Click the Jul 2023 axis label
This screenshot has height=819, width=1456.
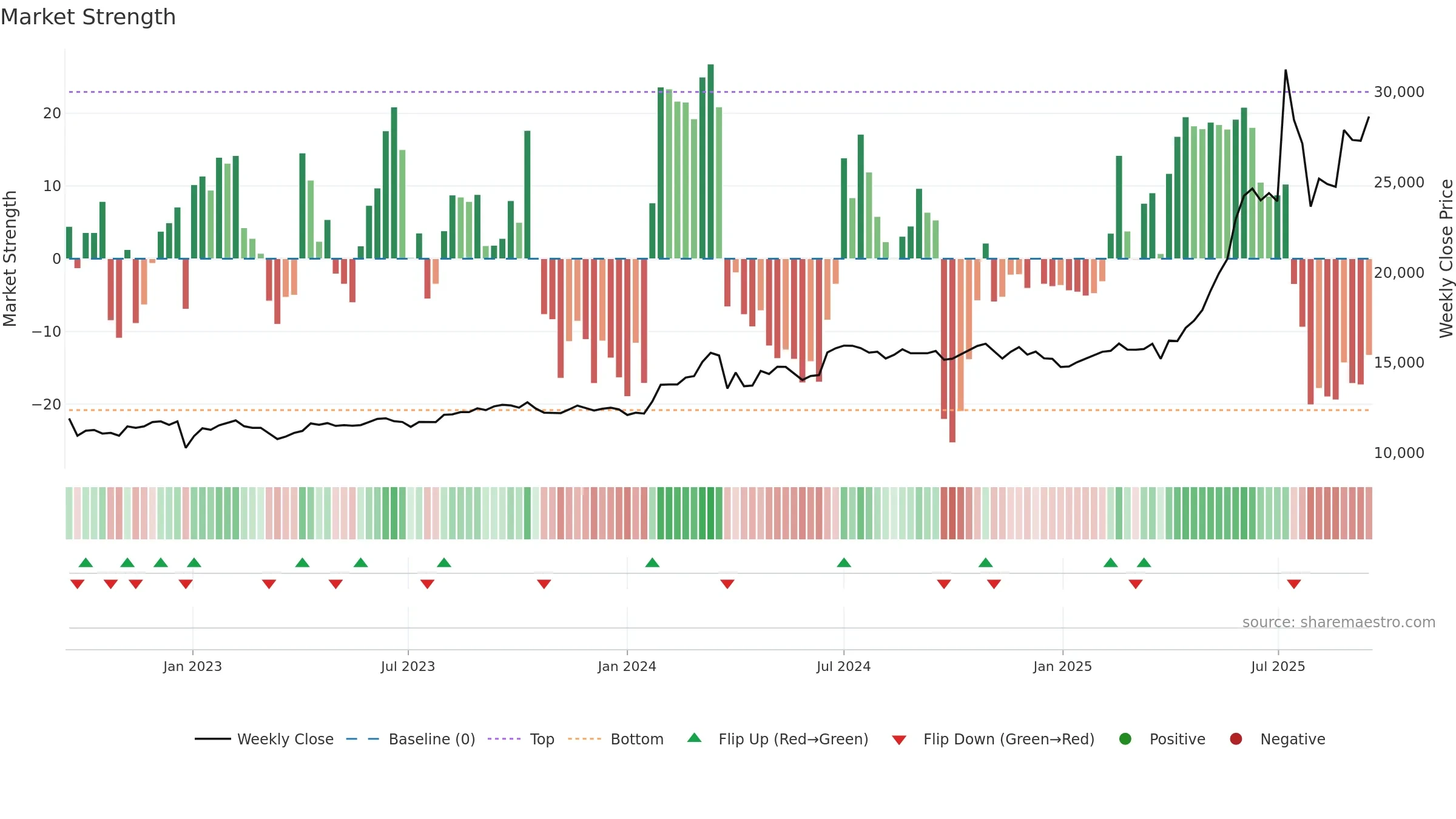pyautogui.click(x=408, y=666)
